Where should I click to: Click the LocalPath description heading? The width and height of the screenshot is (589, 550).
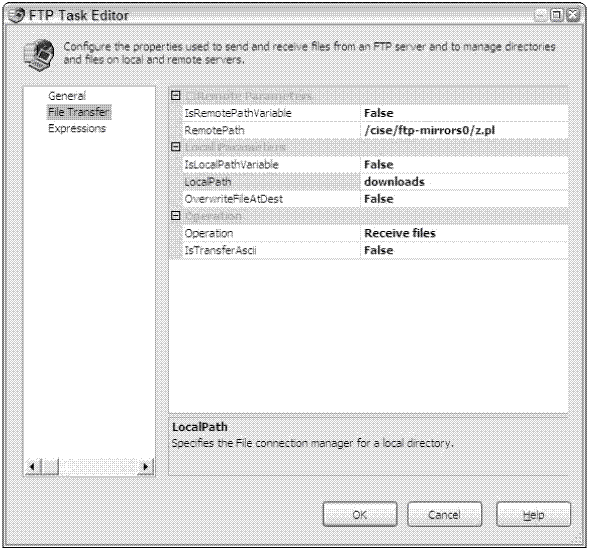point(200,427)
